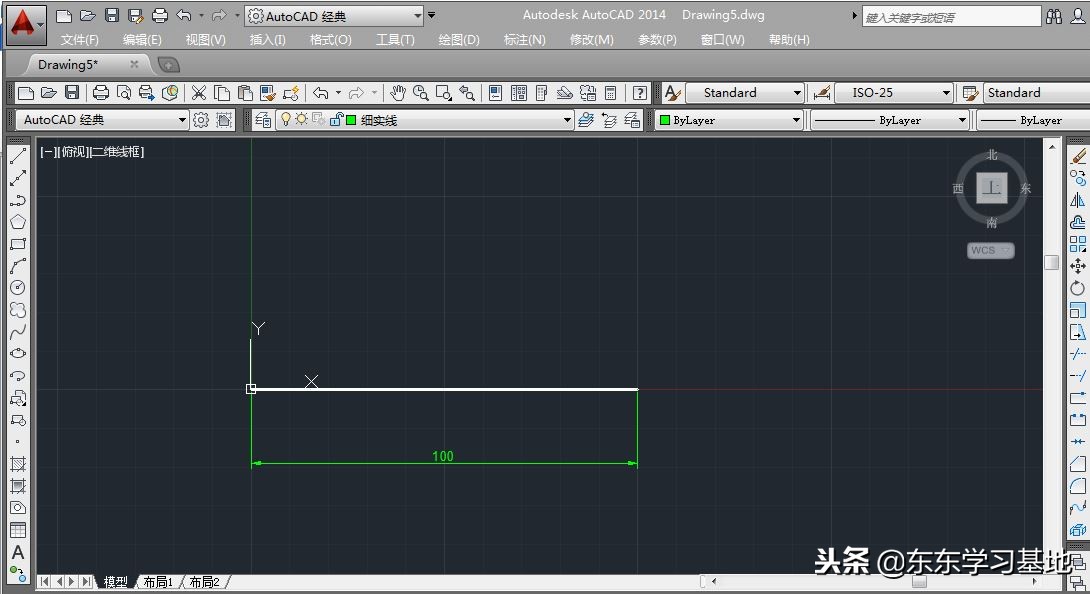Open the 绘图(D) menu
The width and height of the screenshot is (1090, 594).
click(x=459, y=40)
